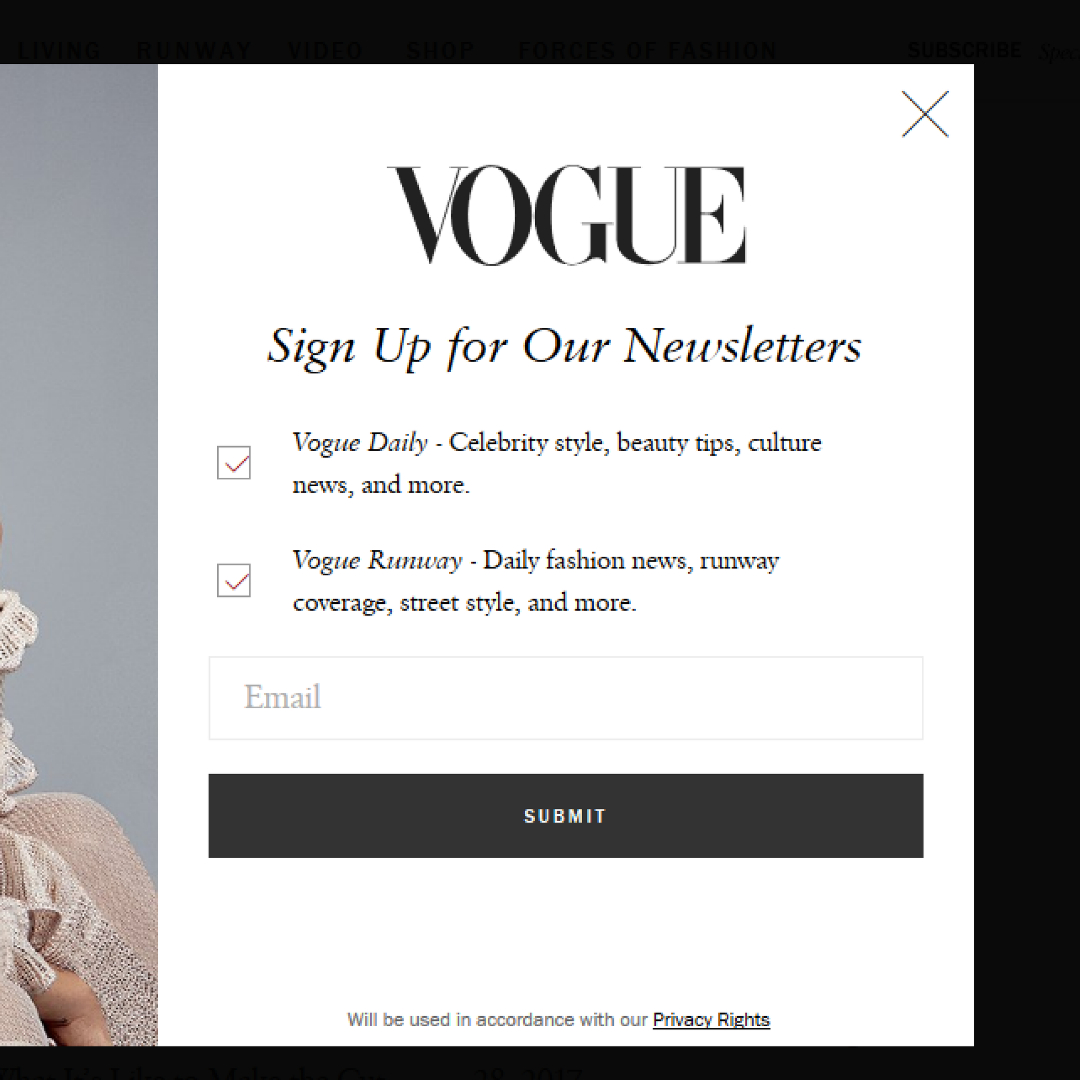The width and height of the screenshot is (1080, 1080).
Task: Click the Vogue Runway description label
Action: [536, 581]
